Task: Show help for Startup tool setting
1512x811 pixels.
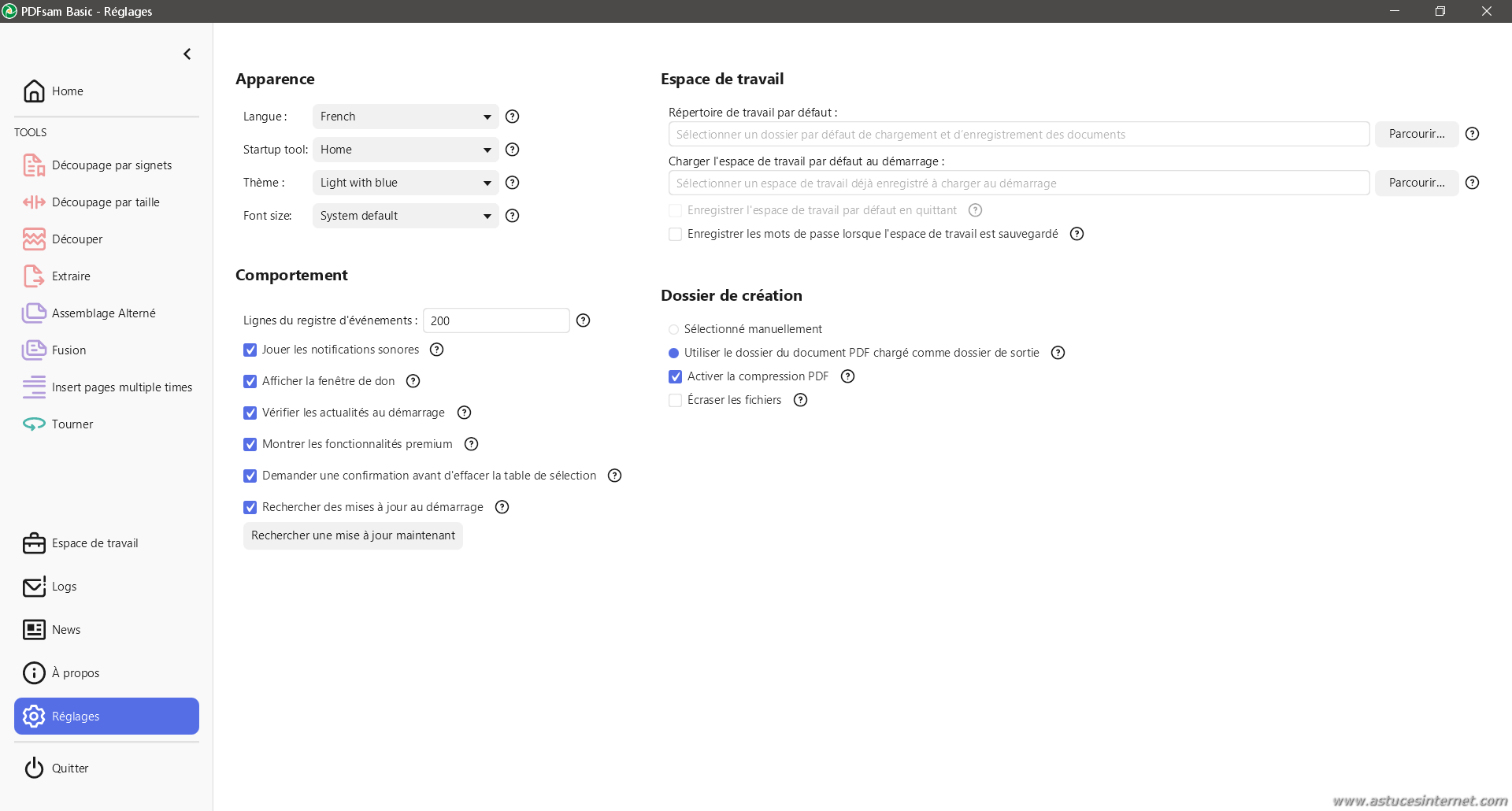Action: coord(513,150)
